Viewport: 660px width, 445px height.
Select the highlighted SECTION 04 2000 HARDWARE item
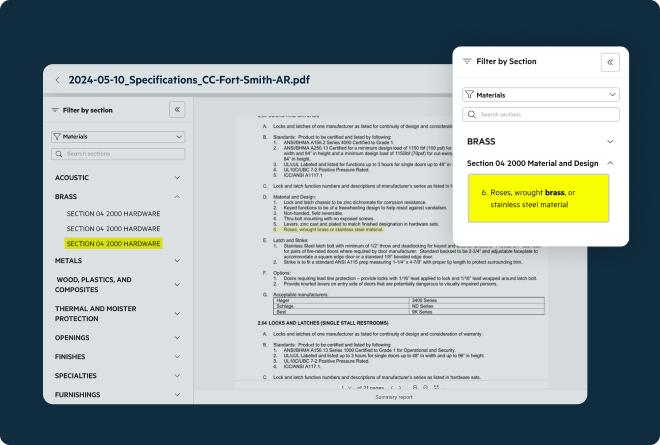click(x=113, y=243)
